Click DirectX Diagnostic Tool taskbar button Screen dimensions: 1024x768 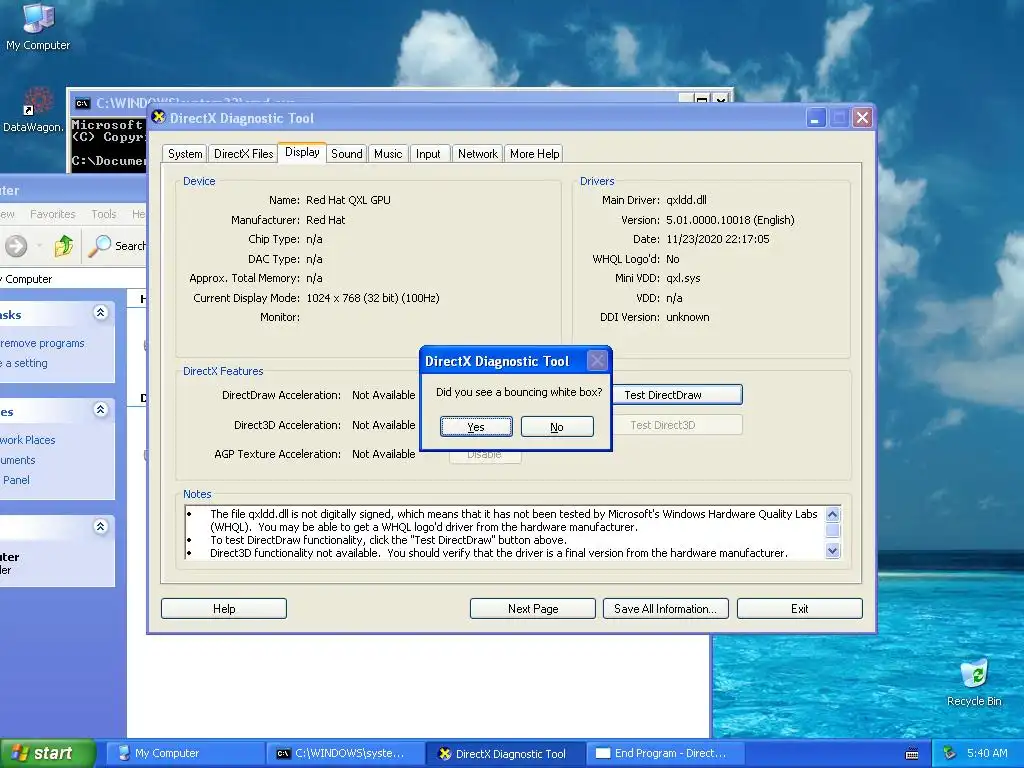click(506, 754)
